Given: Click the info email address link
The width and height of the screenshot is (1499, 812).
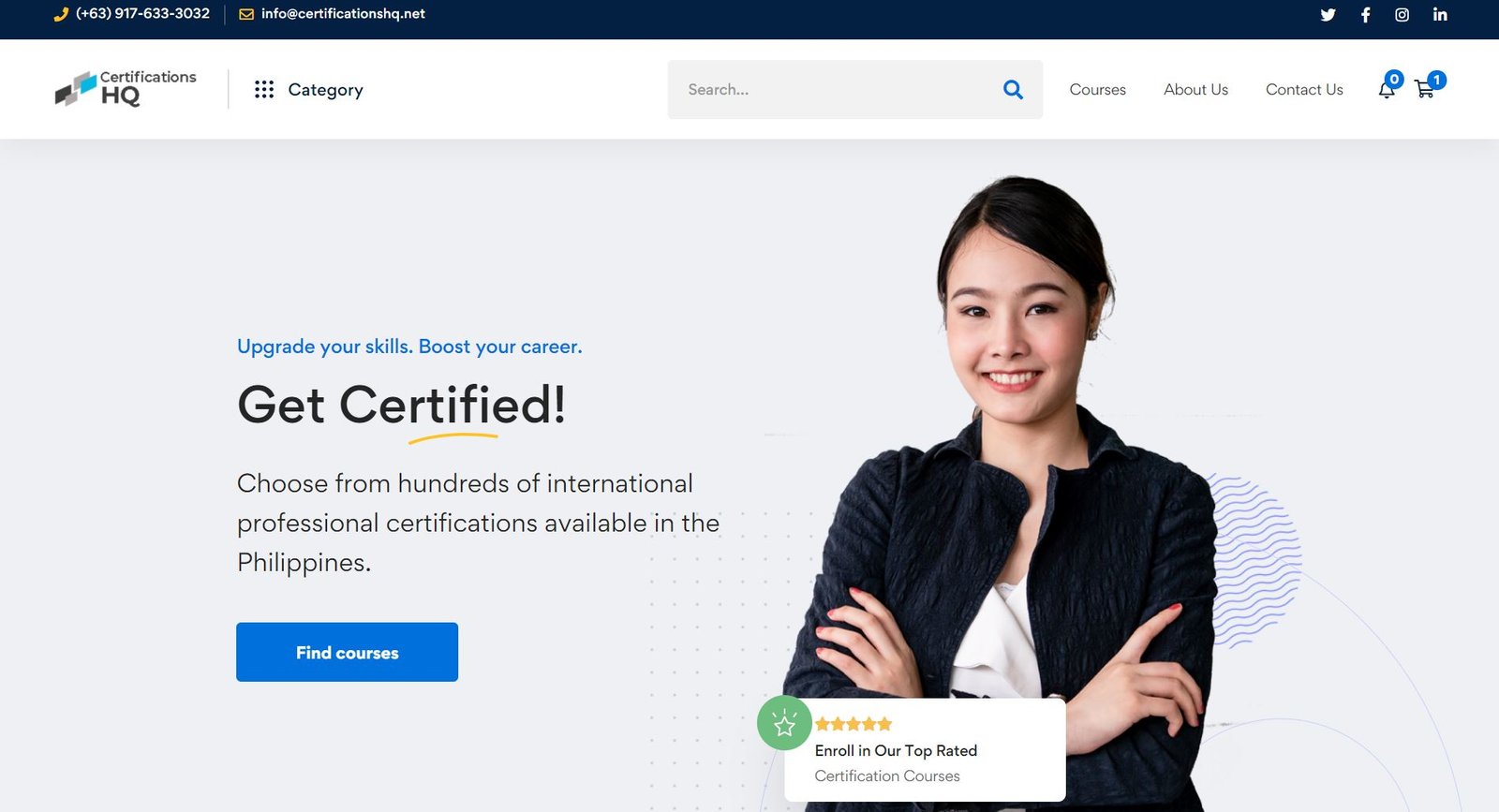Looking at the screenshot, I should click(343, 14).
